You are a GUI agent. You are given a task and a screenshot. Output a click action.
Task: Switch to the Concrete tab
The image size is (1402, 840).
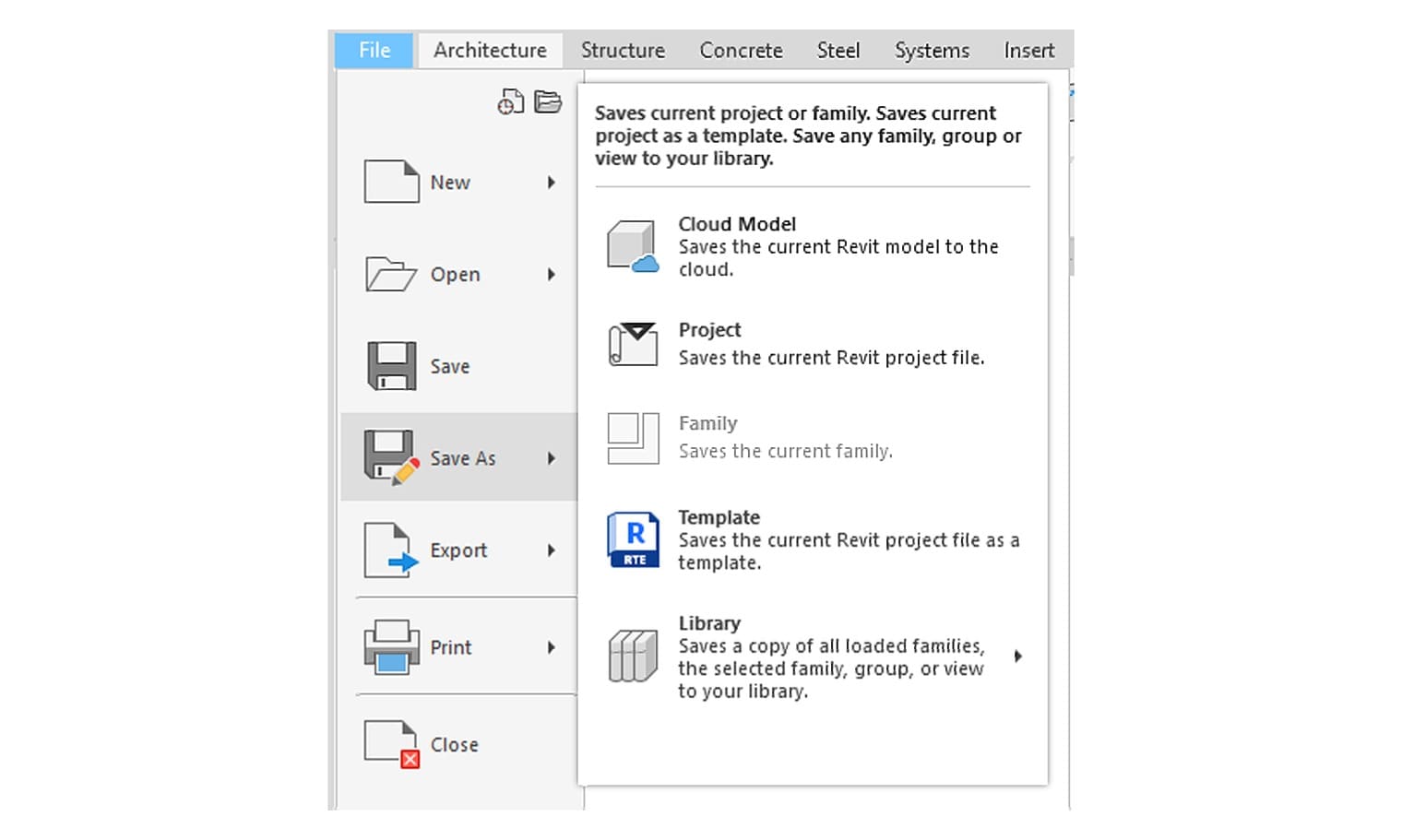pos(741,50)
